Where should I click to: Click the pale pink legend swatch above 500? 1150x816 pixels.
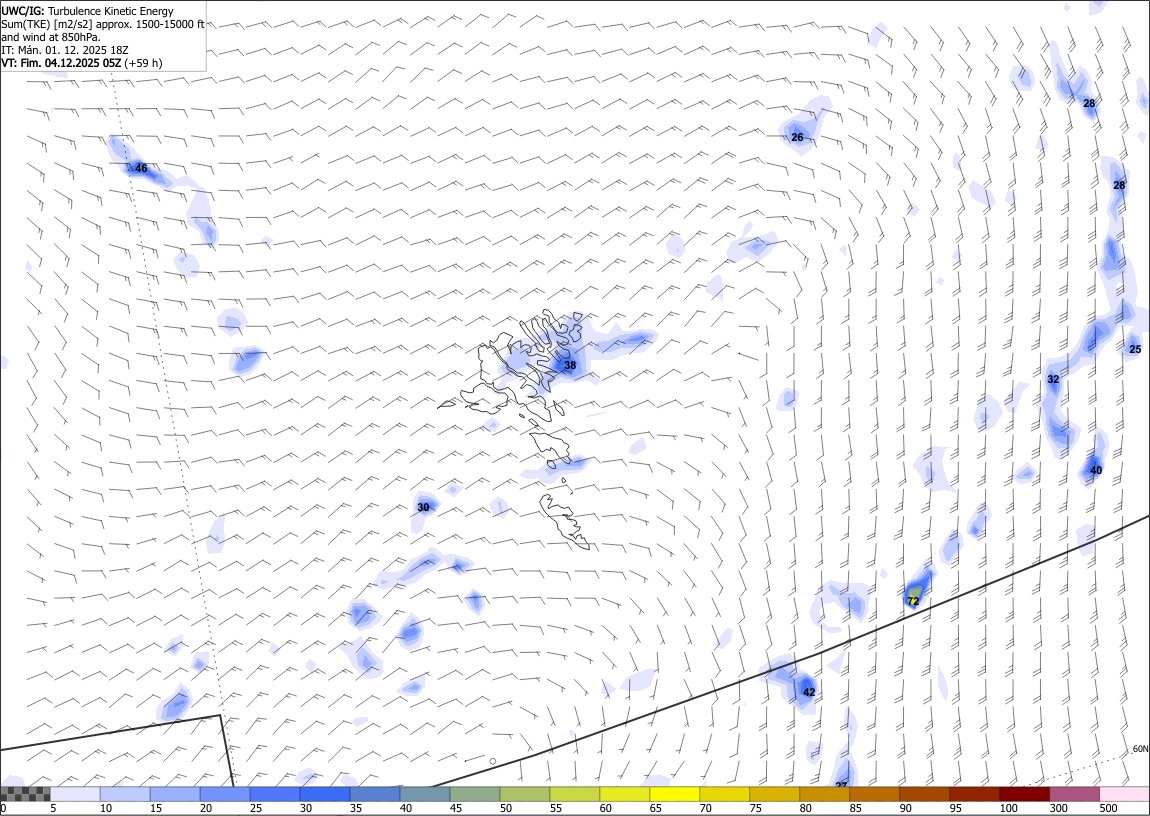(x=1124, y=794)
